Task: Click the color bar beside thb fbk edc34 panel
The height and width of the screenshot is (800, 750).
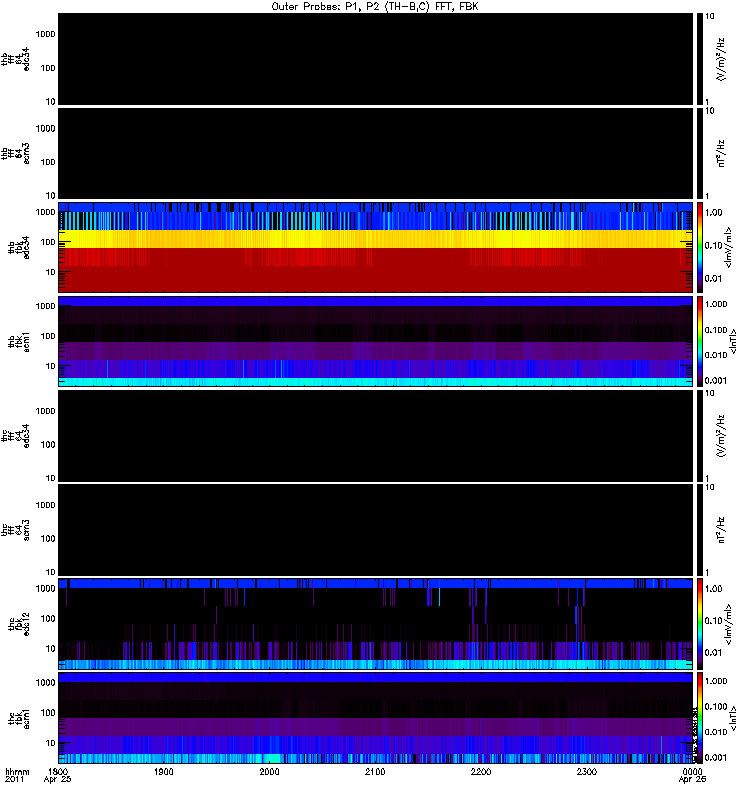Action: pyautogui.click(x=700, y=247)
